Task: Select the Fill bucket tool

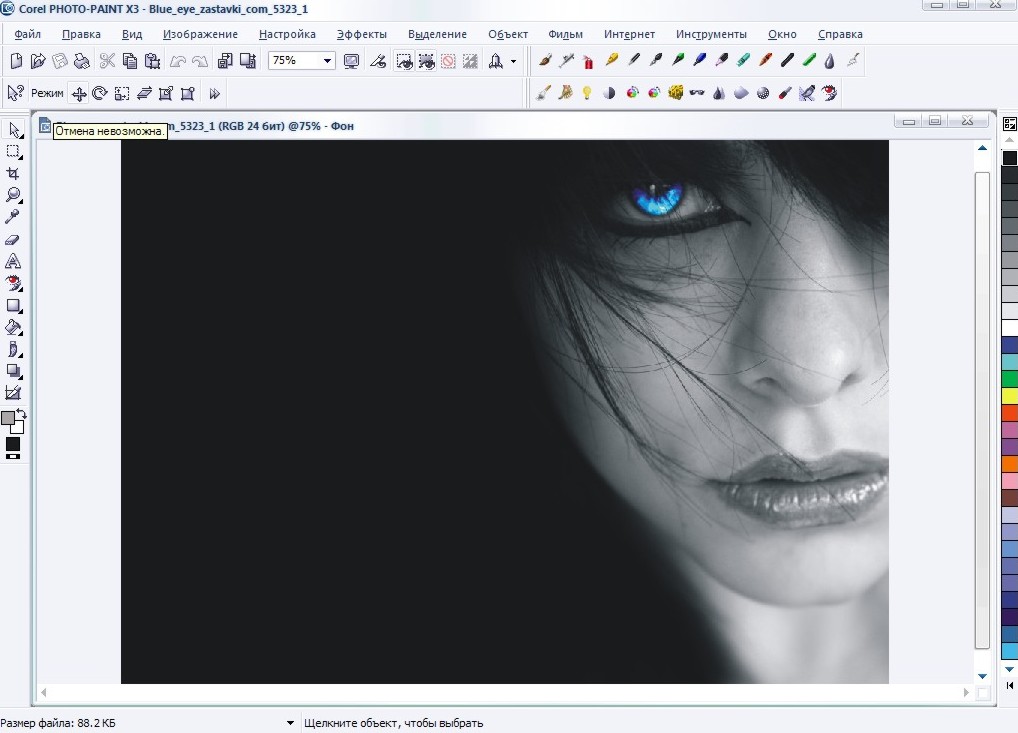Action: pos(13,327)
